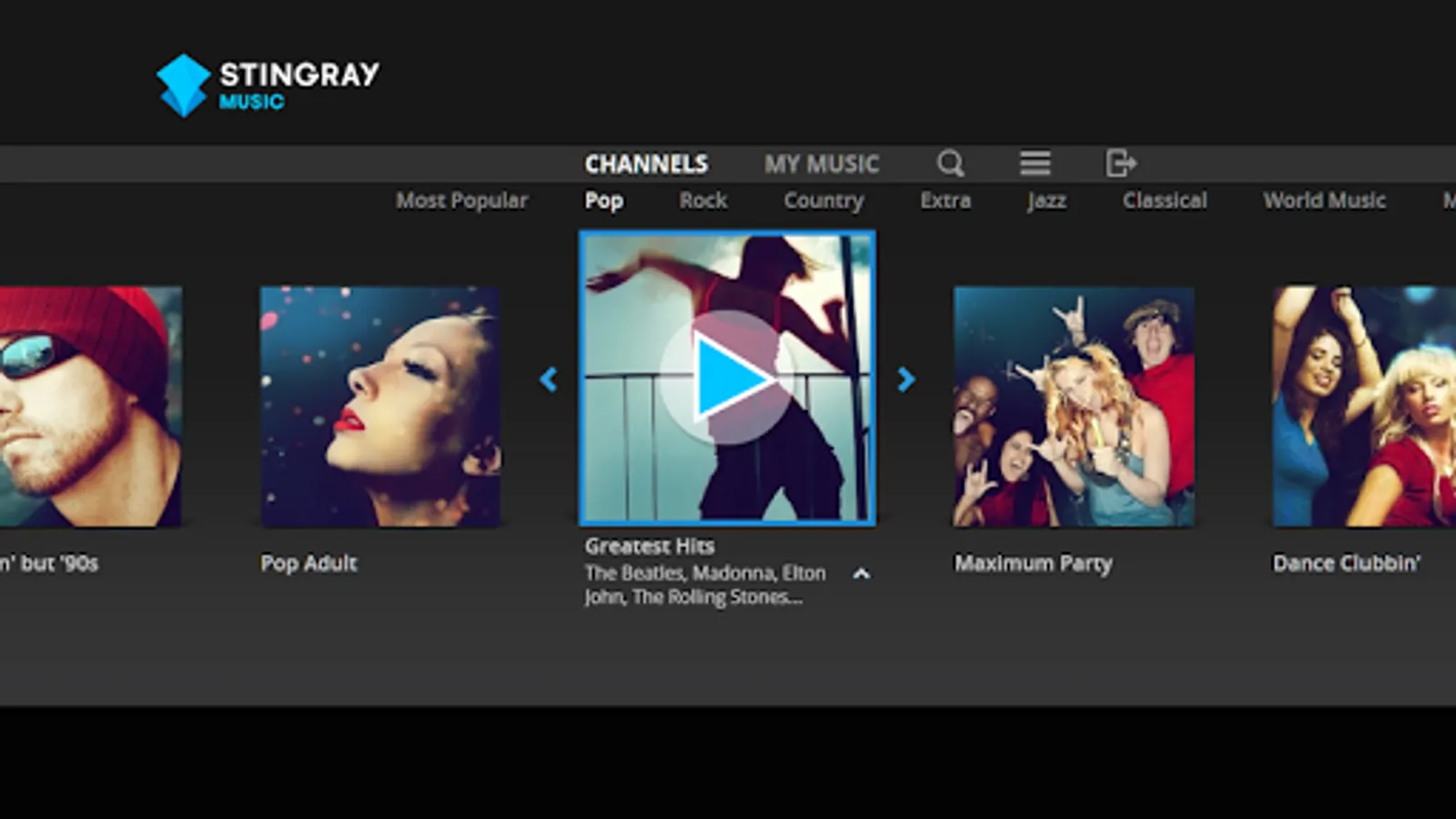The height and width of the screenshot is (819, 1456).
Task: Select the World Music category
Action: [1324, 200]
